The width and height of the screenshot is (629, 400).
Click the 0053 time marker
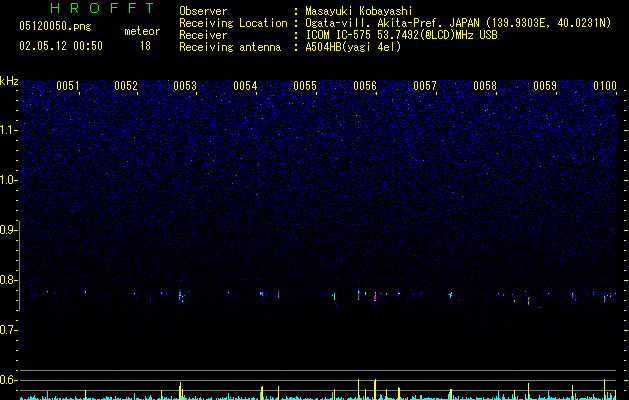point(185,86)
